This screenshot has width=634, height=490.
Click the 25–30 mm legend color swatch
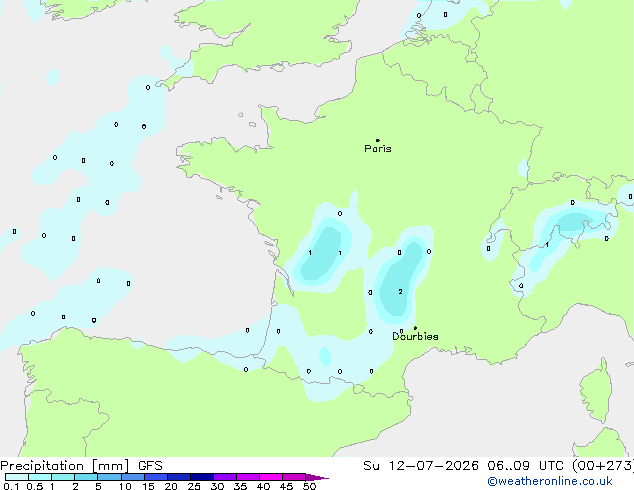(202, 477)
